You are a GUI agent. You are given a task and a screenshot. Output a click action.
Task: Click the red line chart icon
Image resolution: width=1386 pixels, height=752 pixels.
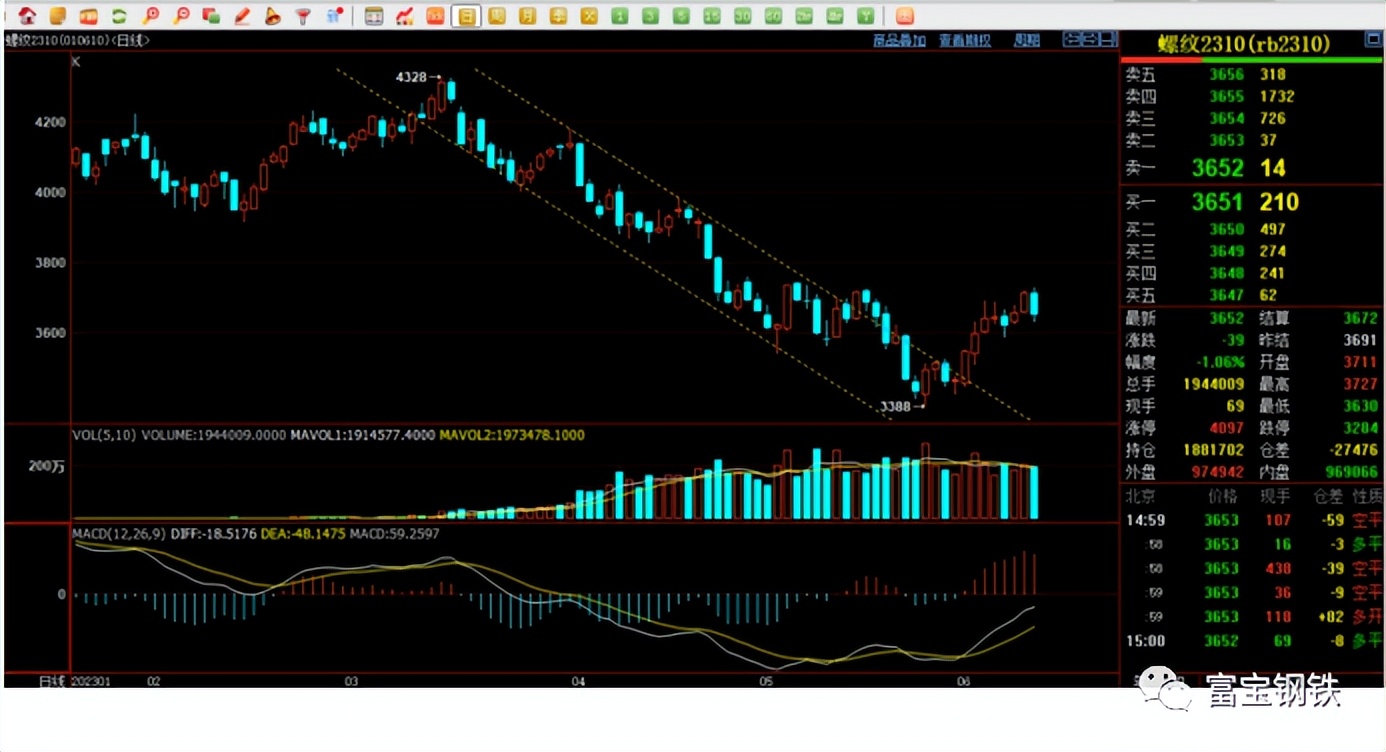(404, 16)
